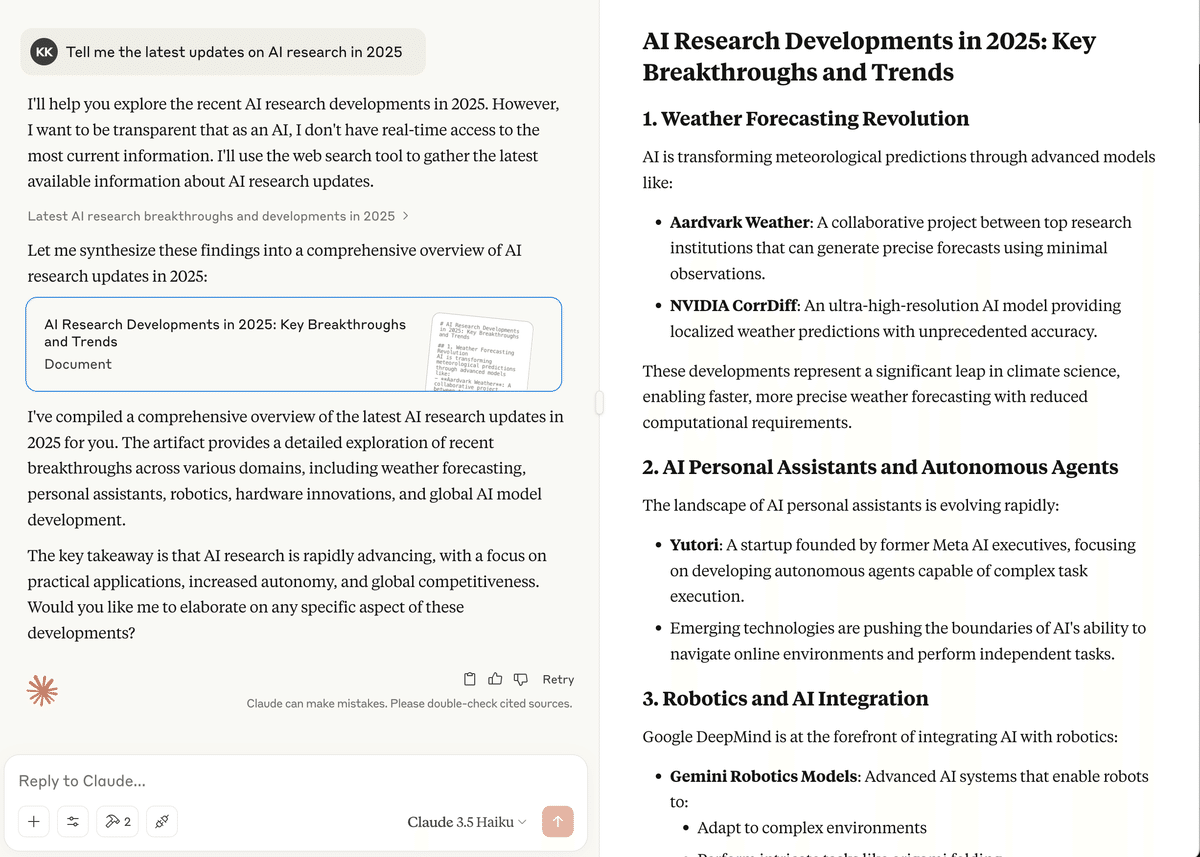Open the search and tools sliders icon
The width and height of the screenshot is (1200, 857).
(73, 821)
